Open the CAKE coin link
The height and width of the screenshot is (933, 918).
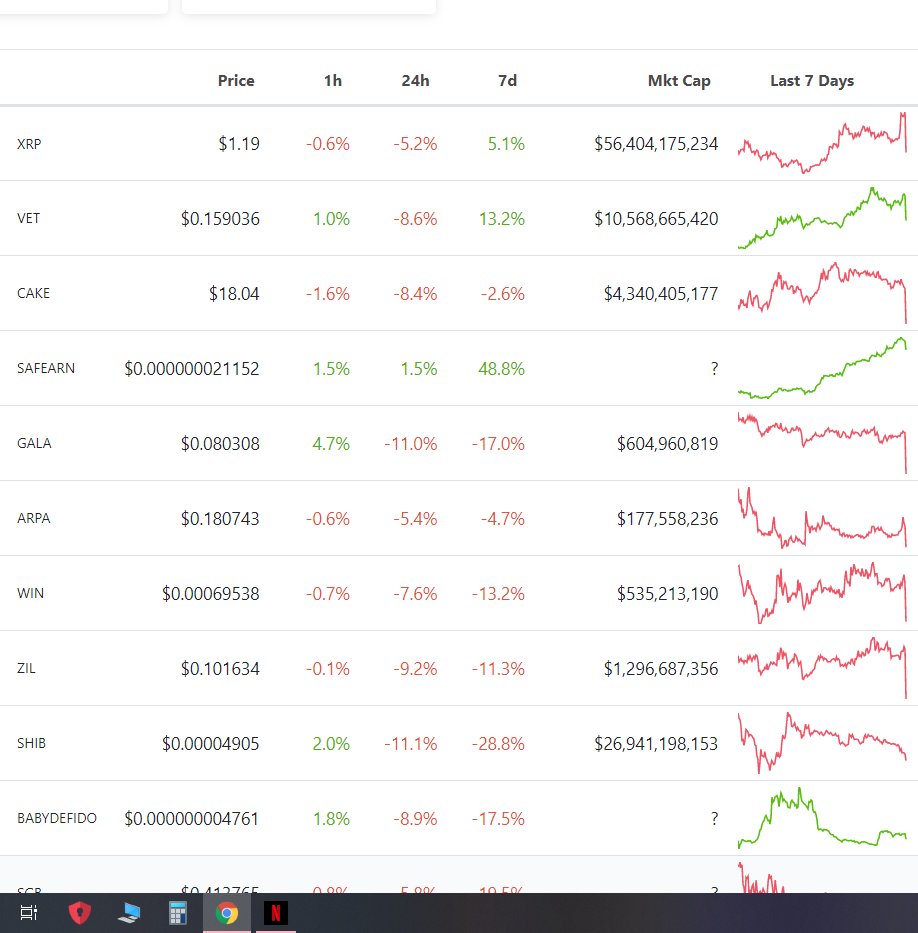(33, 293)
